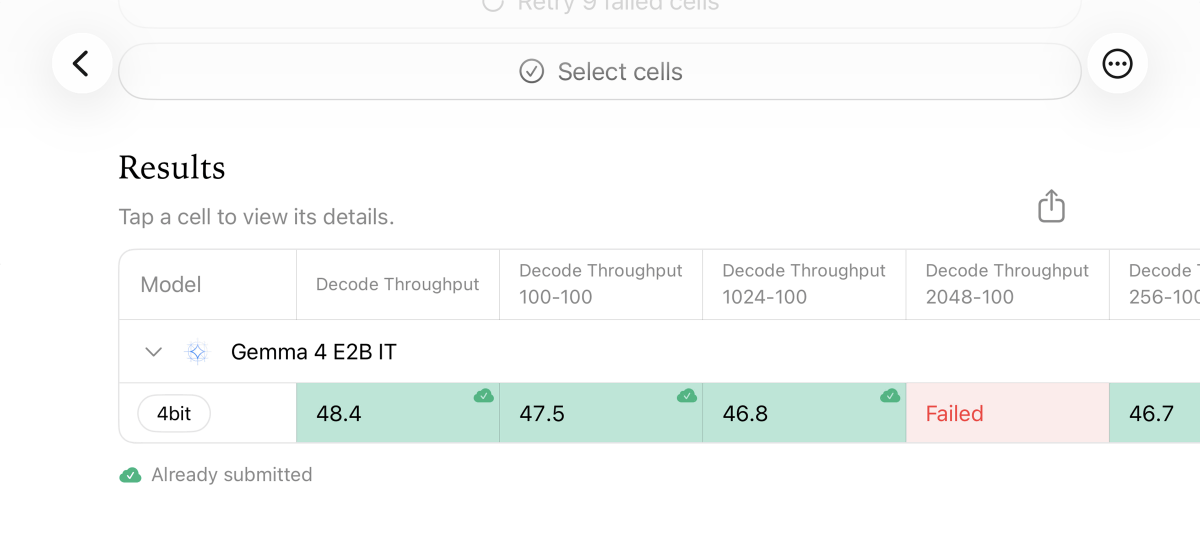Open the 46.8 result cell

click(804, 413)
